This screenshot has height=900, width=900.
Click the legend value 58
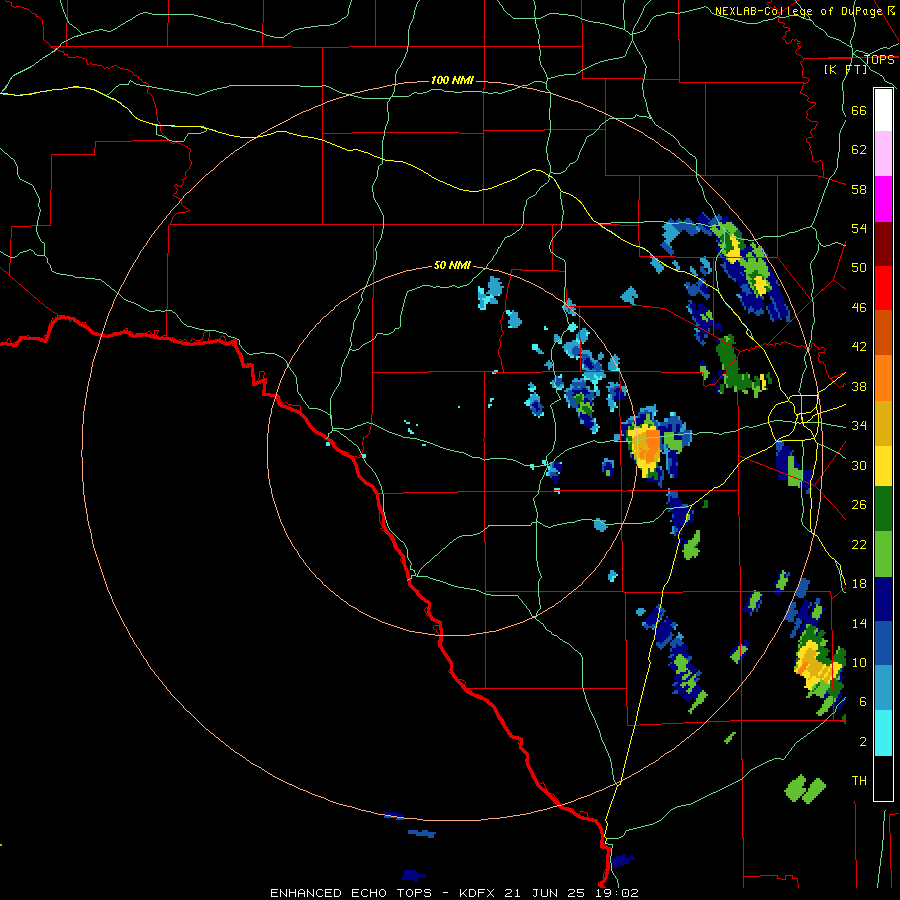[859, 189]
